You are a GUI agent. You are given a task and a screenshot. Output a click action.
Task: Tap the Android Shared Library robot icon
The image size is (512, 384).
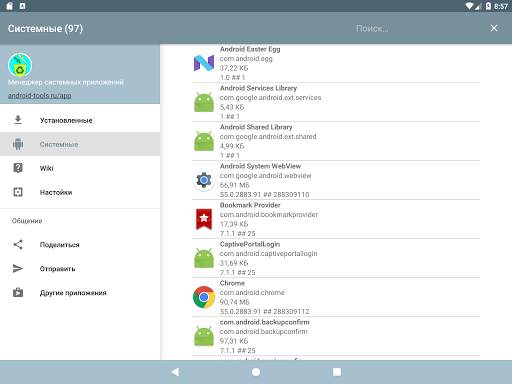point(204,141)
